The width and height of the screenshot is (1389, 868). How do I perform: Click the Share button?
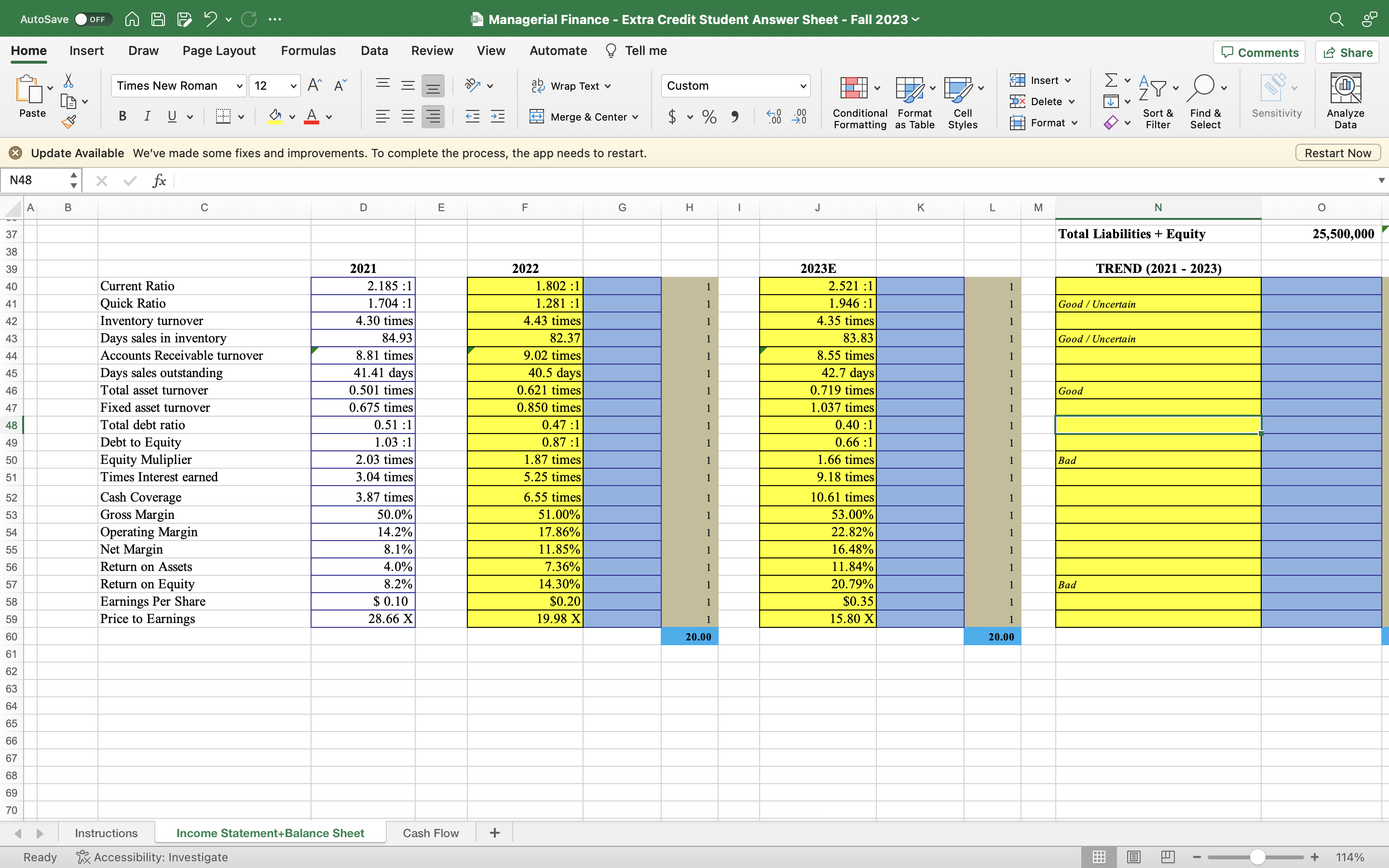[1347, 52]
